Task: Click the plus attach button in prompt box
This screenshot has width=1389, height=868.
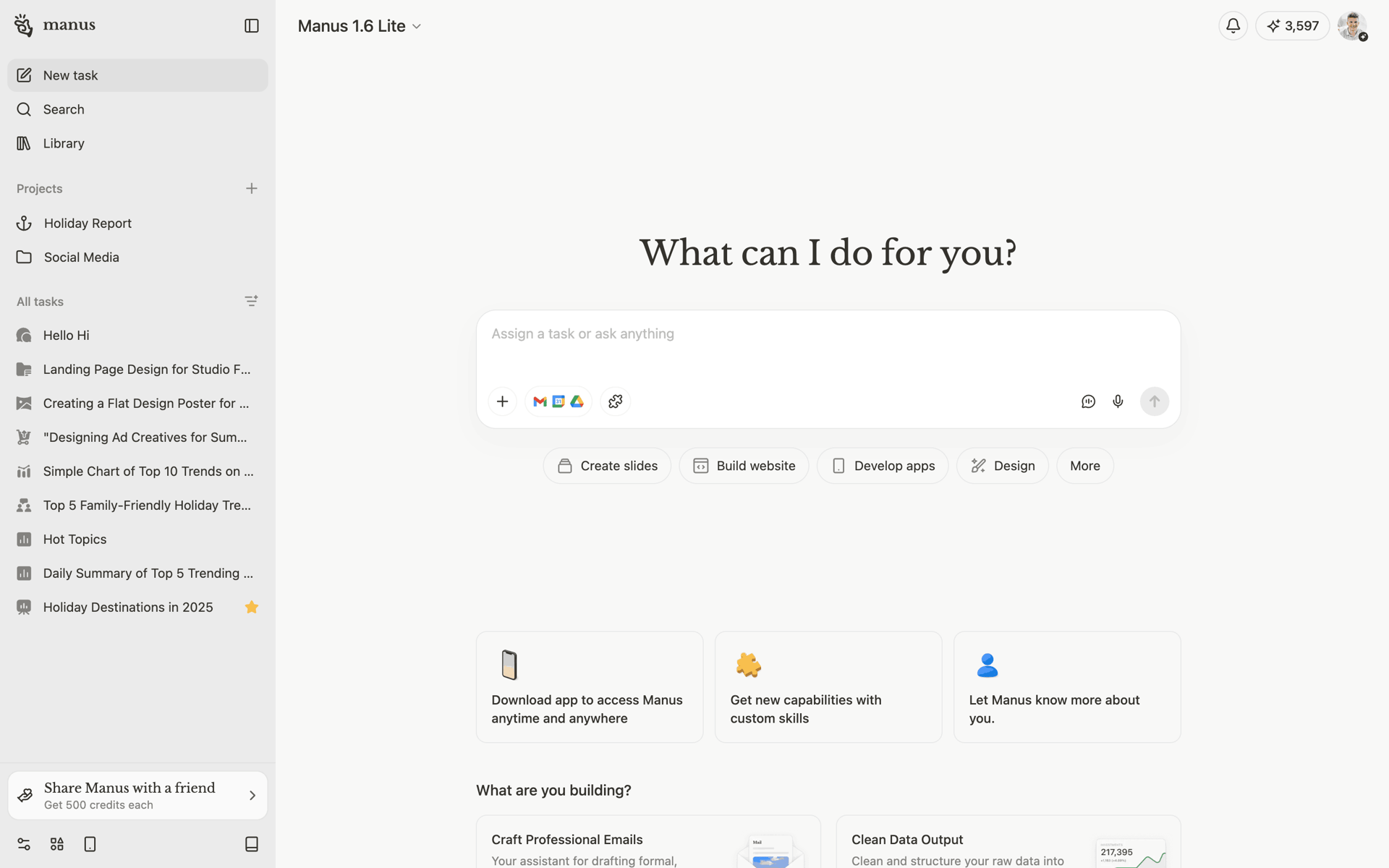Action: pos(503,401)
